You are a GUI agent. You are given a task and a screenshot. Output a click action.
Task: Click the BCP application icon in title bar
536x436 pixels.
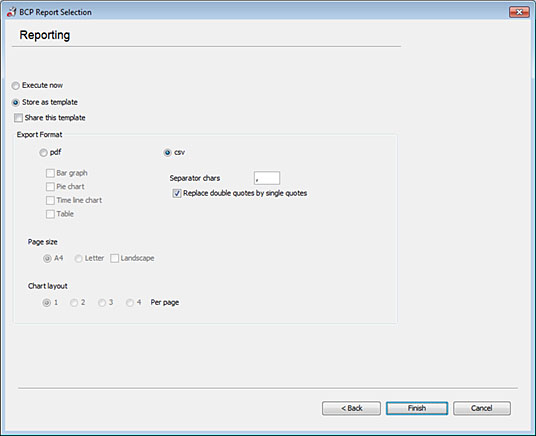(x=11, y=12)
